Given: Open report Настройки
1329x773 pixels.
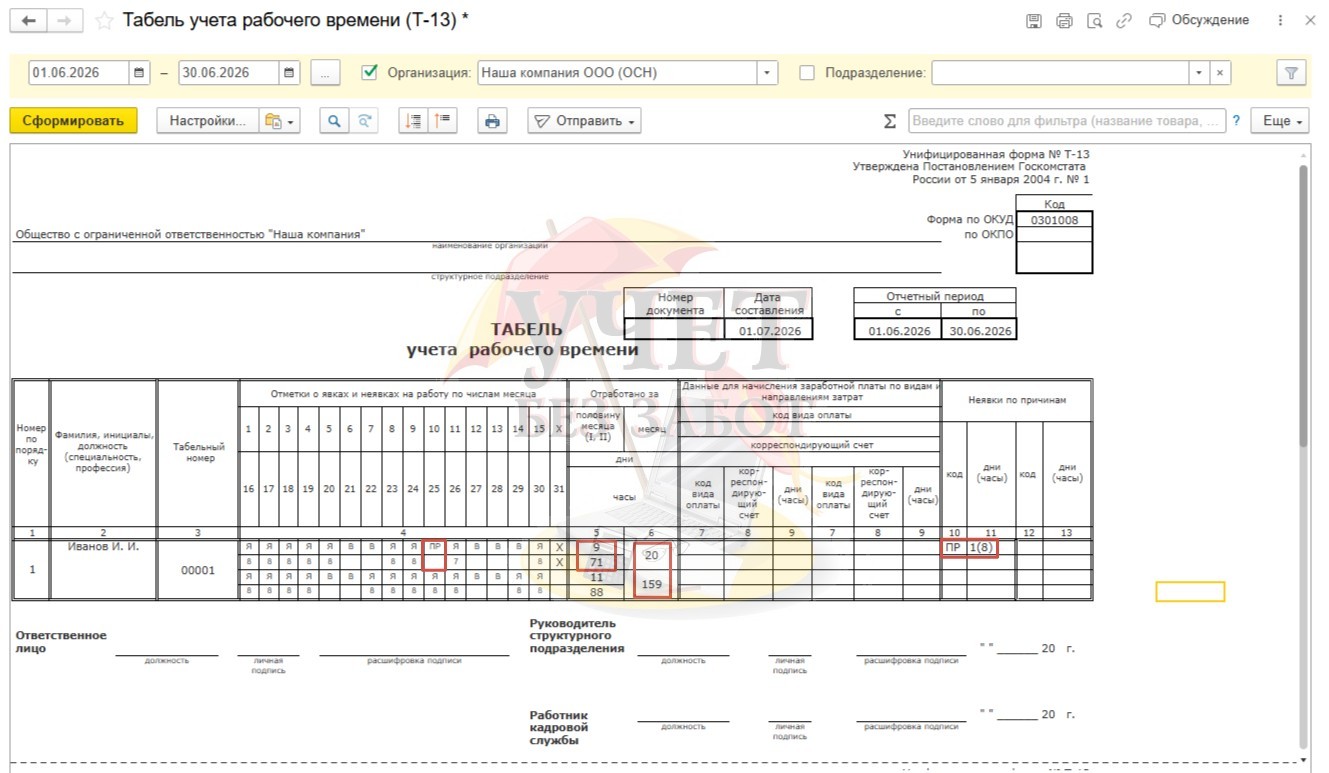Looking at the screenshot, I should tap(207, 121).
